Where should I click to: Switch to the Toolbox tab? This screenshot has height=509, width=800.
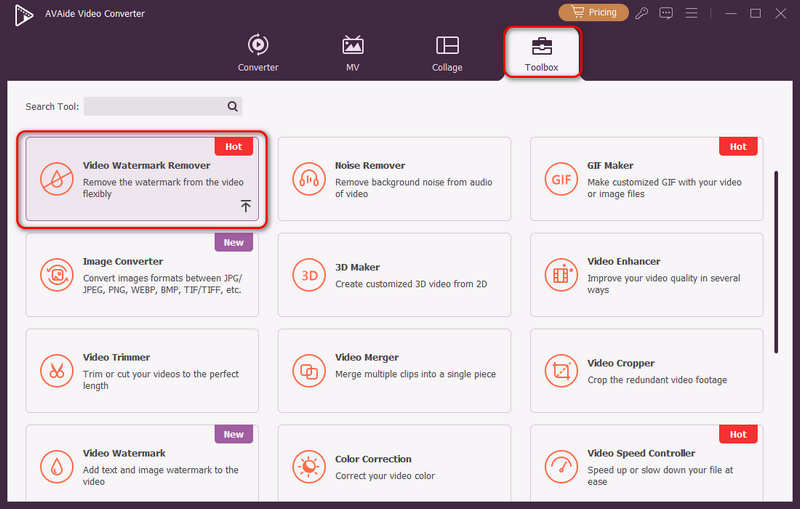(x=542, y=53)
